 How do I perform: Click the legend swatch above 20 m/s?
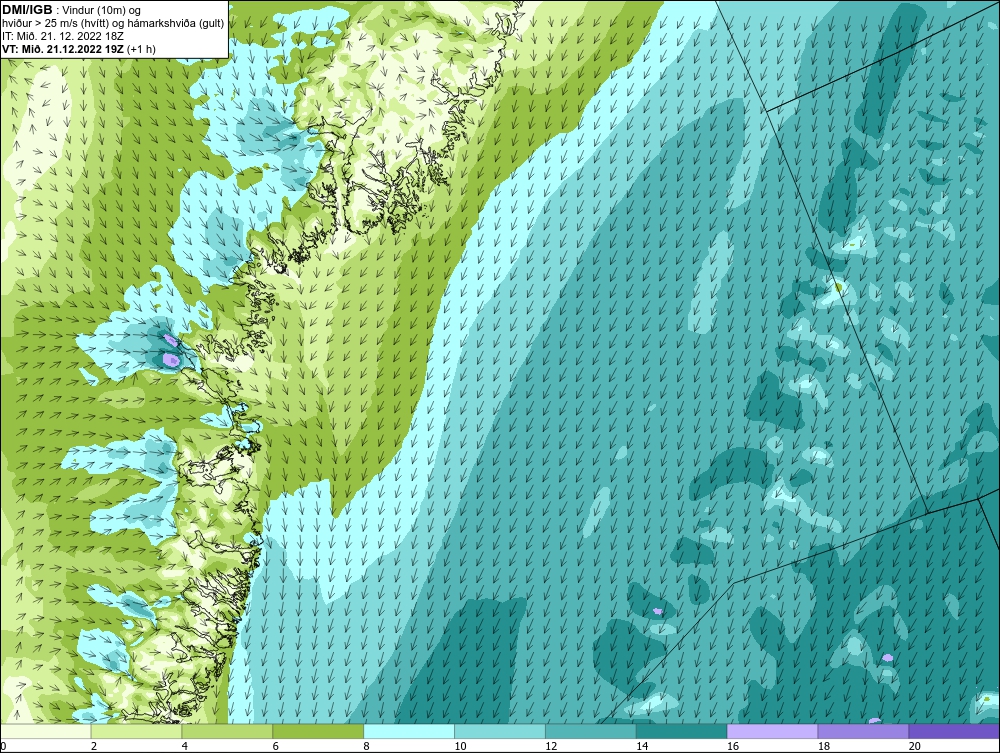point(954,731)
